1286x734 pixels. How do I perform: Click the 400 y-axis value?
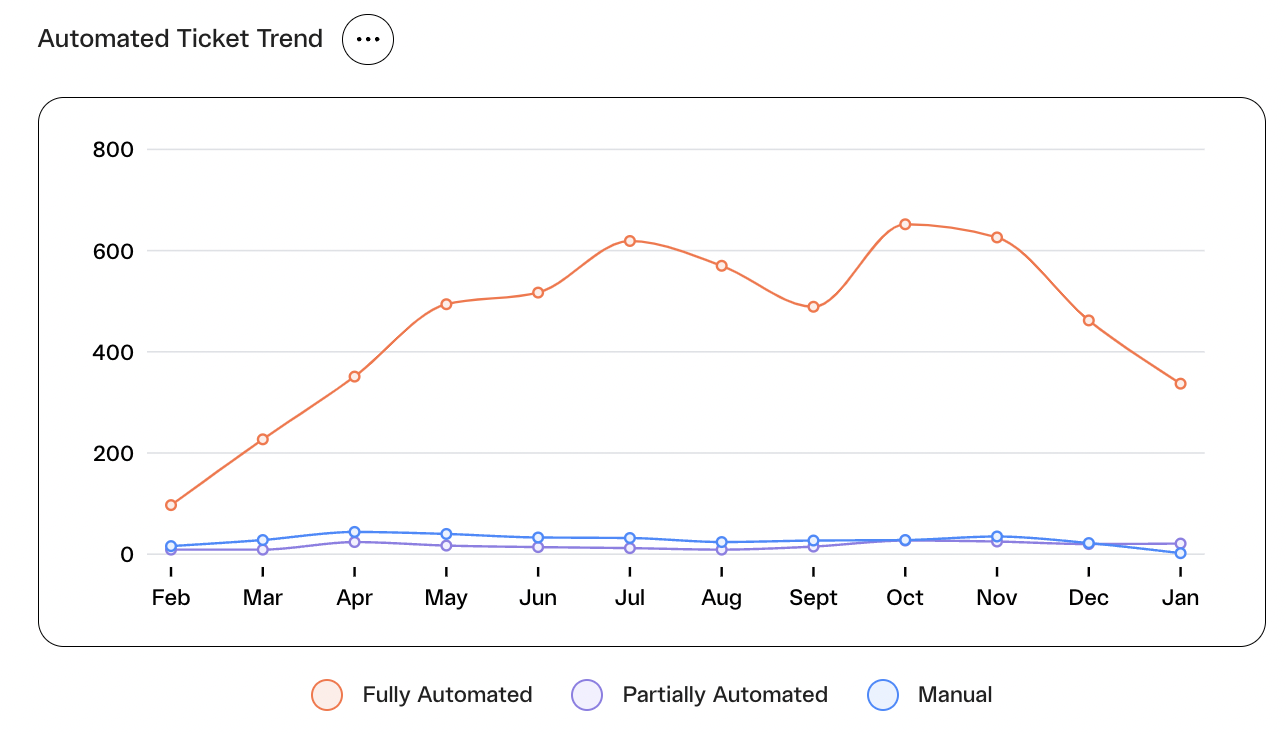(113, 352)
